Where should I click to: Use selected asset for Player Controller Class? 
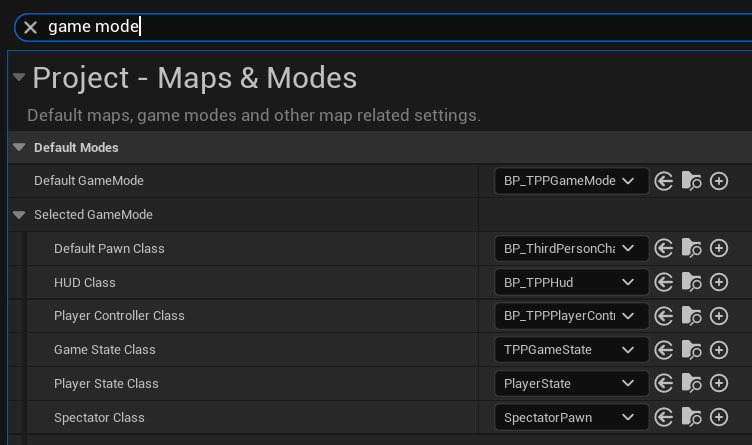click(664, 316)
